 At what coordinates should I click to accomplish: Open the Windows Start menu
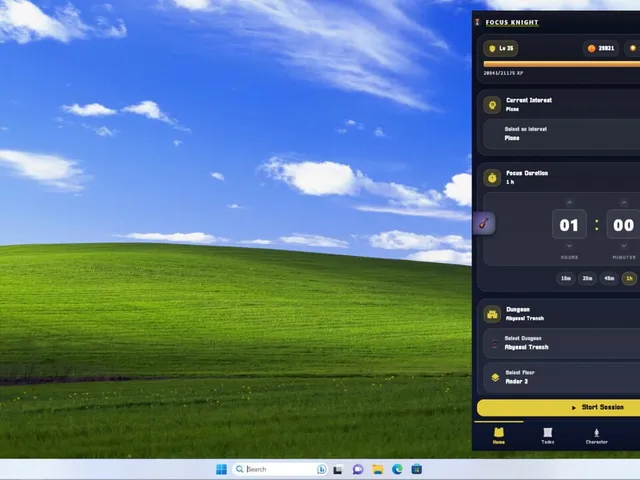[221, 469]
